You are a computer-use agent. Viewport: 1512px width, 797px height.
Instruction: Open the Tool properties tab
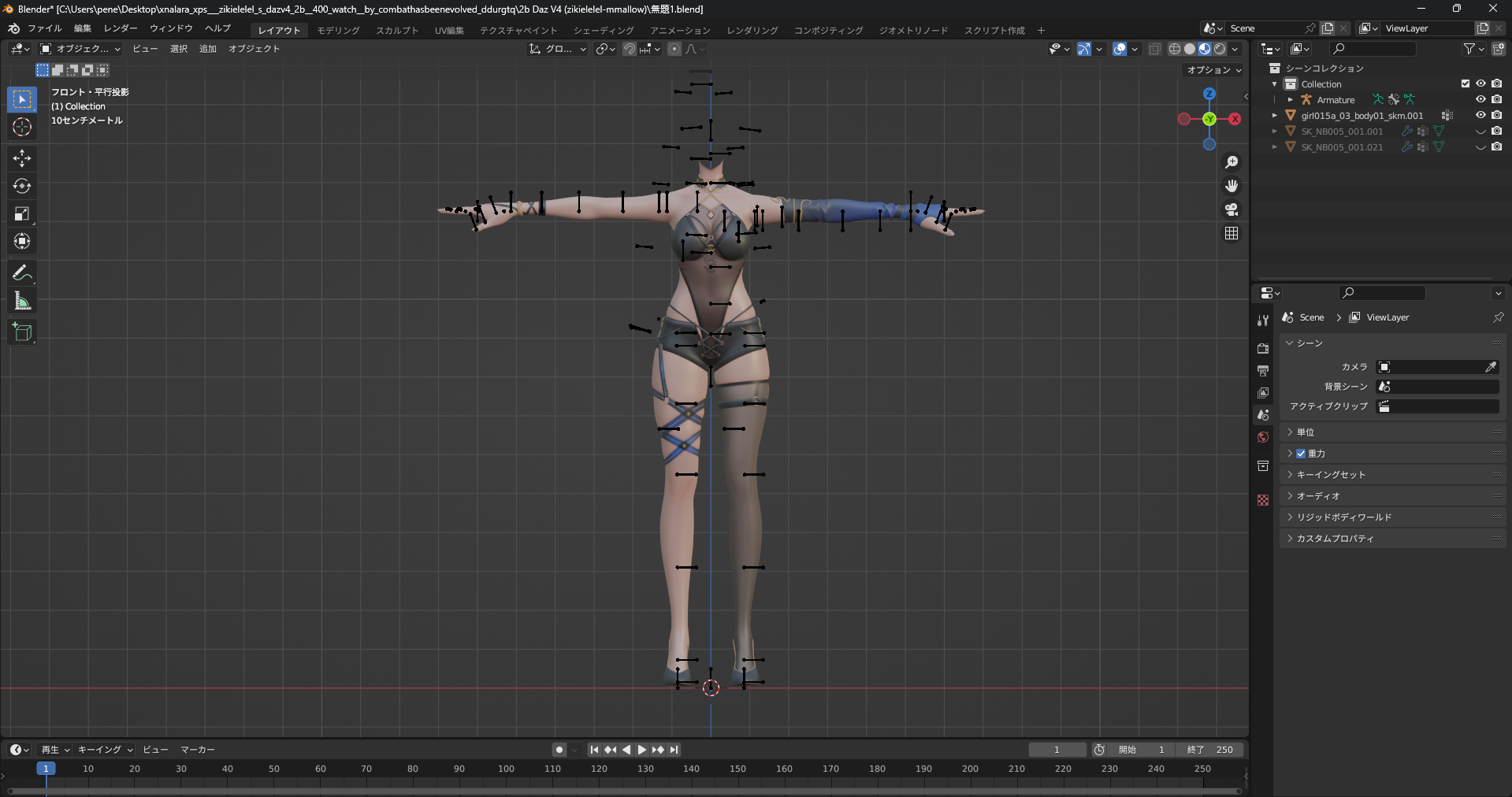(1263, 321)
